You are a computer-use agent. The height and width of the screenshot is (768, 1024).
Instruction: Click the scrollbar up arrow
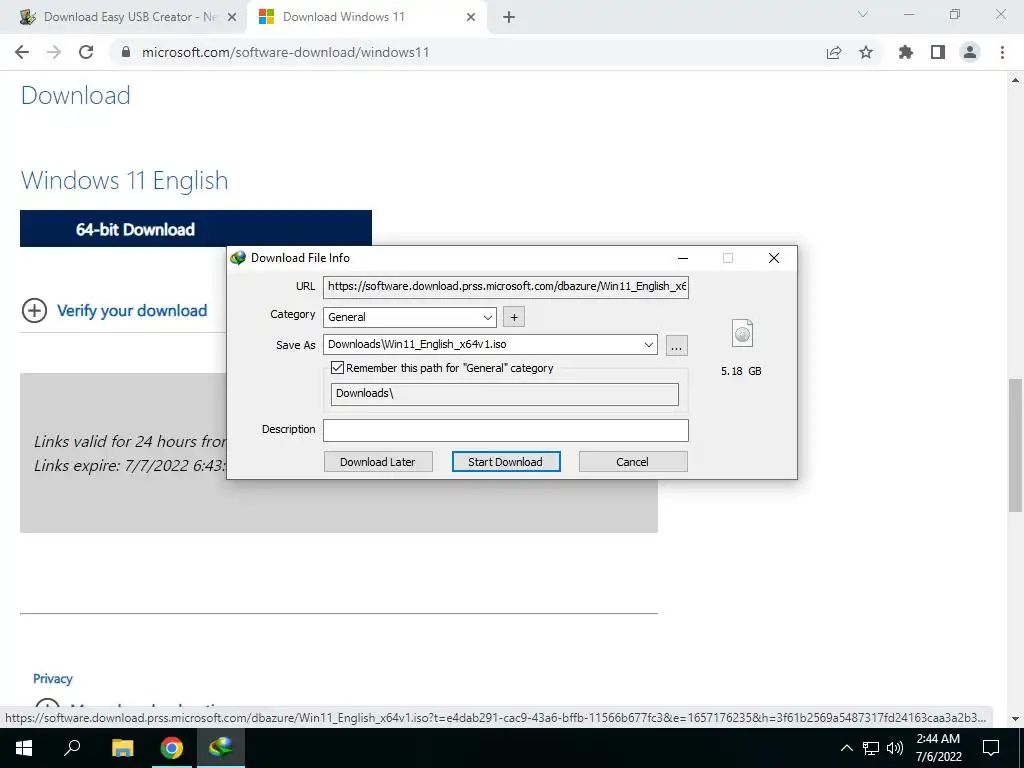pos(1016,80)
